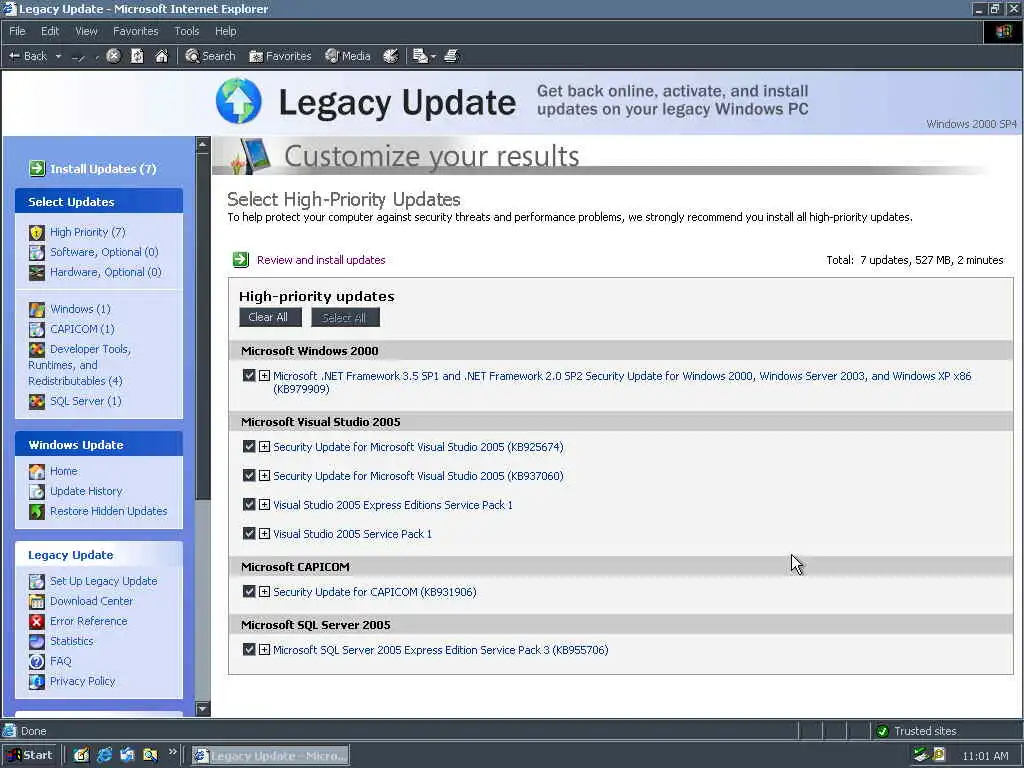1024x768 pixels.
Task: Open the Back history dropdown arrow
Action: [x=58, y=57]
